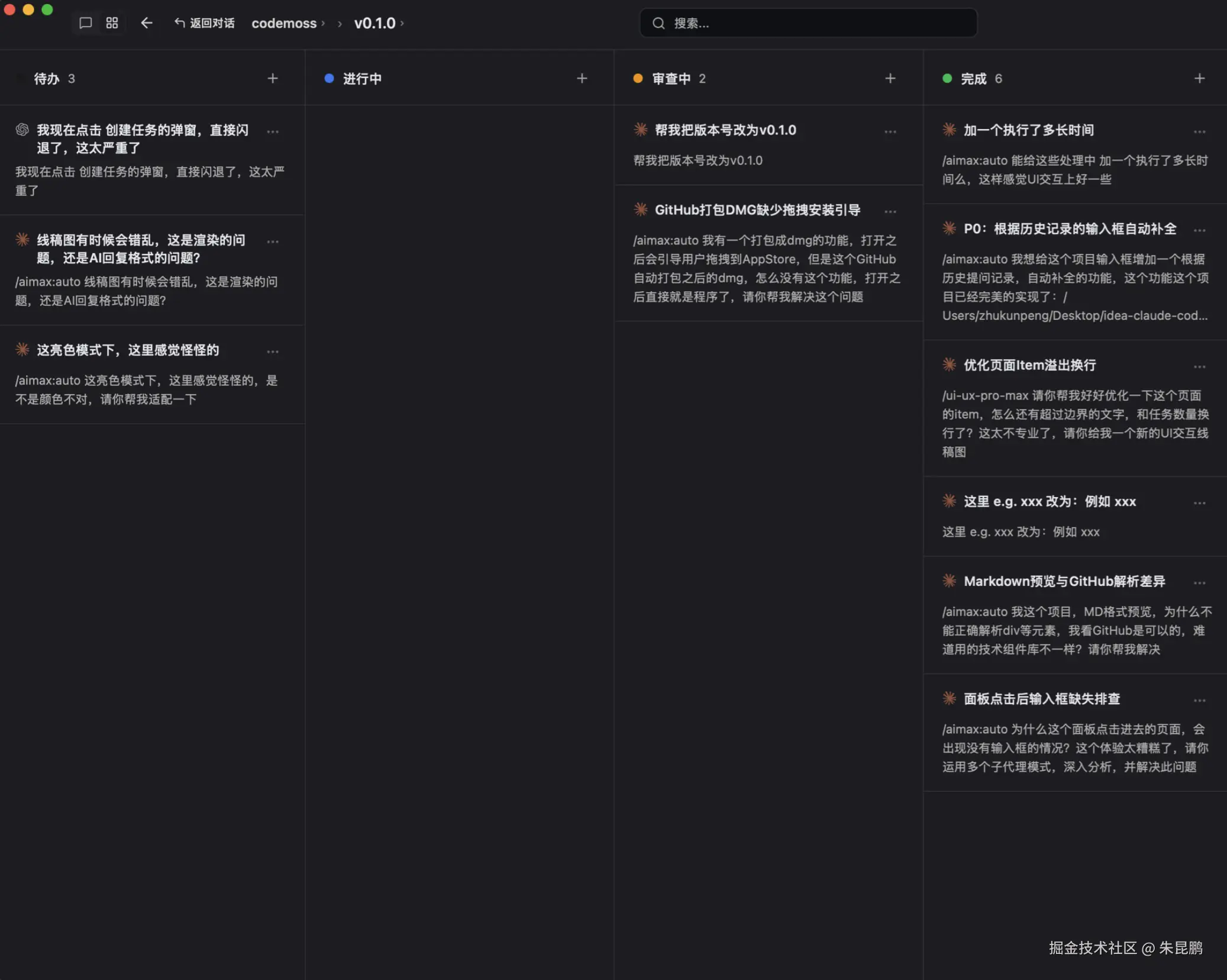Click the 审查中 column header

671,79
